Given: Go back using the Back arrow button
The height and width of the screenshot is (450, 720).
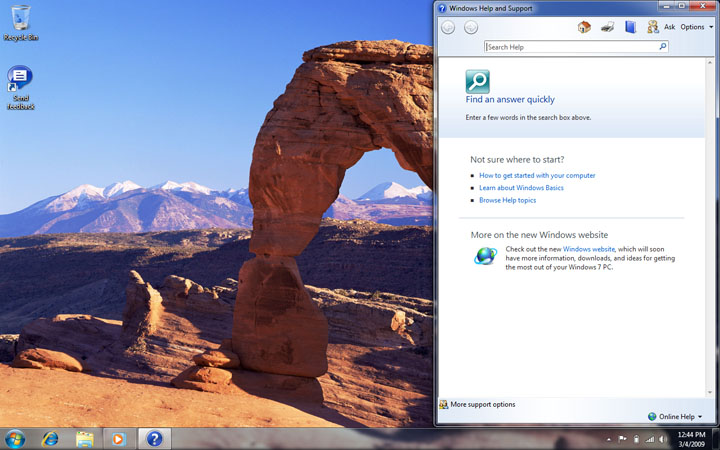Looking at the screenshot, I should [x=448, y=28].
